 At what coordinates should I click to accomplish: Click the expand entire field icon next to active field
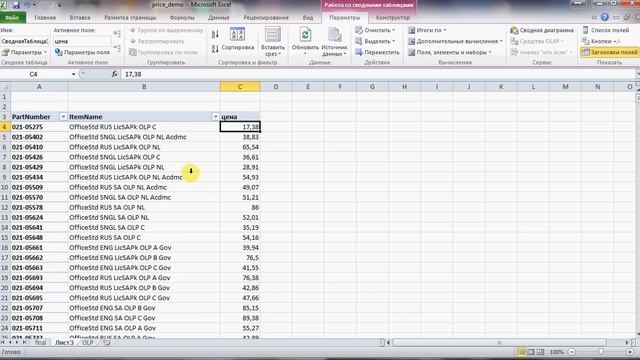(x=117, y=33)
